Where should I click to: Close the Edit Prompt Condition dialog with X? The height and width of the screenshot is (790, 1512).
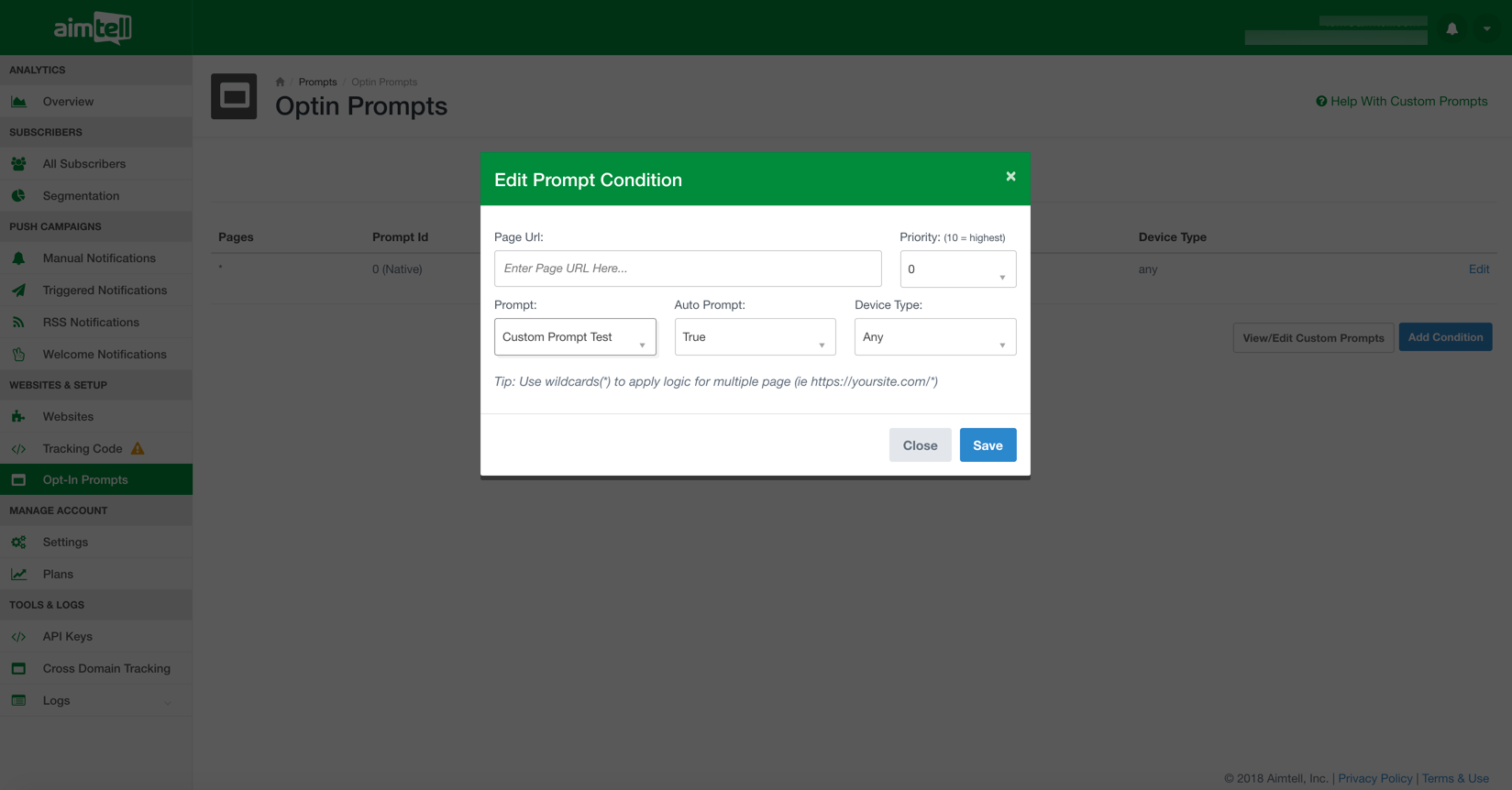pos(1010,177)
